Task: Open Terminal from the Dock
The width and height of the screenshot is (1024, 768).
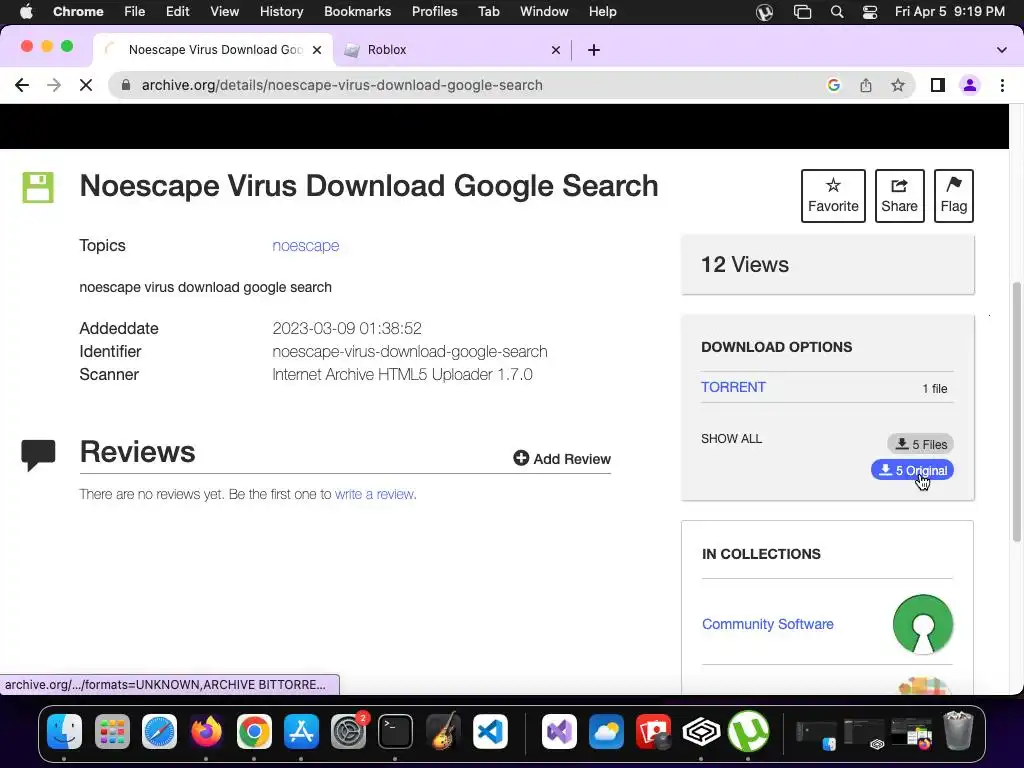Action: [x=396, y=731]
